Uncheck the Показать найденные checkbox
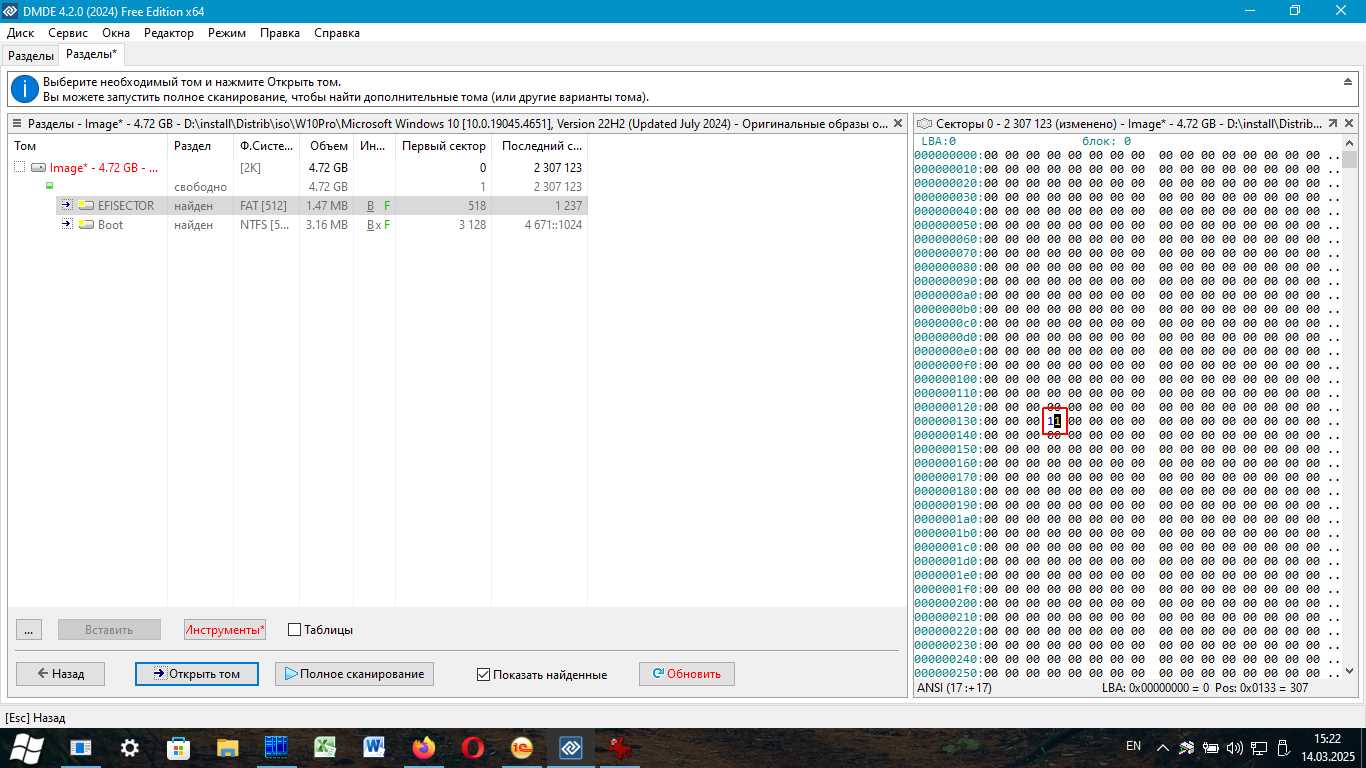This screenshot has height=768, width=1366. 484,675
